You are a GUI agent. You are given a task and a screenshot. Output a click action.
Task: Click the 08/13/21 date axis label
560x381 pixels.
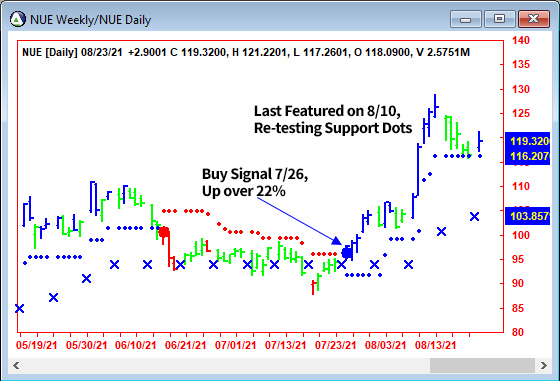435,345
